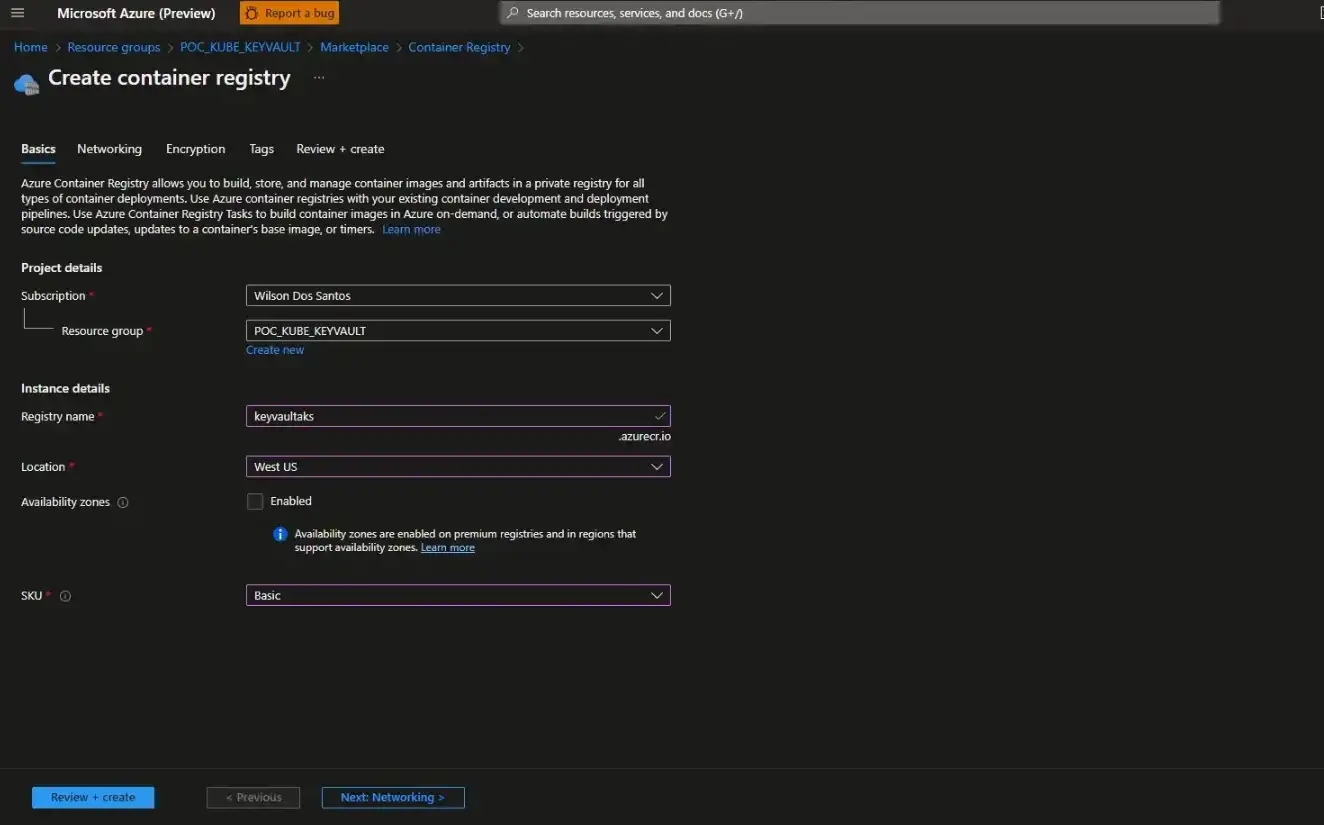The width and height of the screenshot is (1324, 825).
Task: Switch to the Tags tab
Action: point(261,149)
